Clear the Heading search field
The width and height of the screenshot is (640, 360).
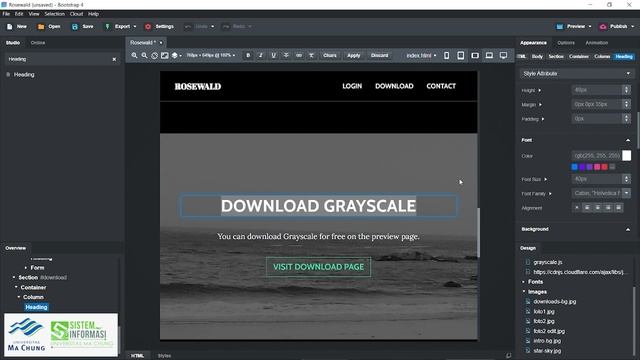pos(114,60)
